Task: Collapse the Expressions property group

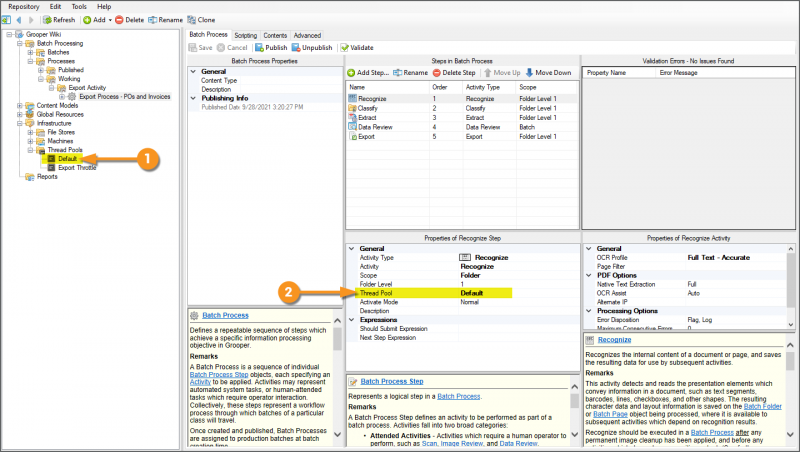Action: tap(352, 320)
